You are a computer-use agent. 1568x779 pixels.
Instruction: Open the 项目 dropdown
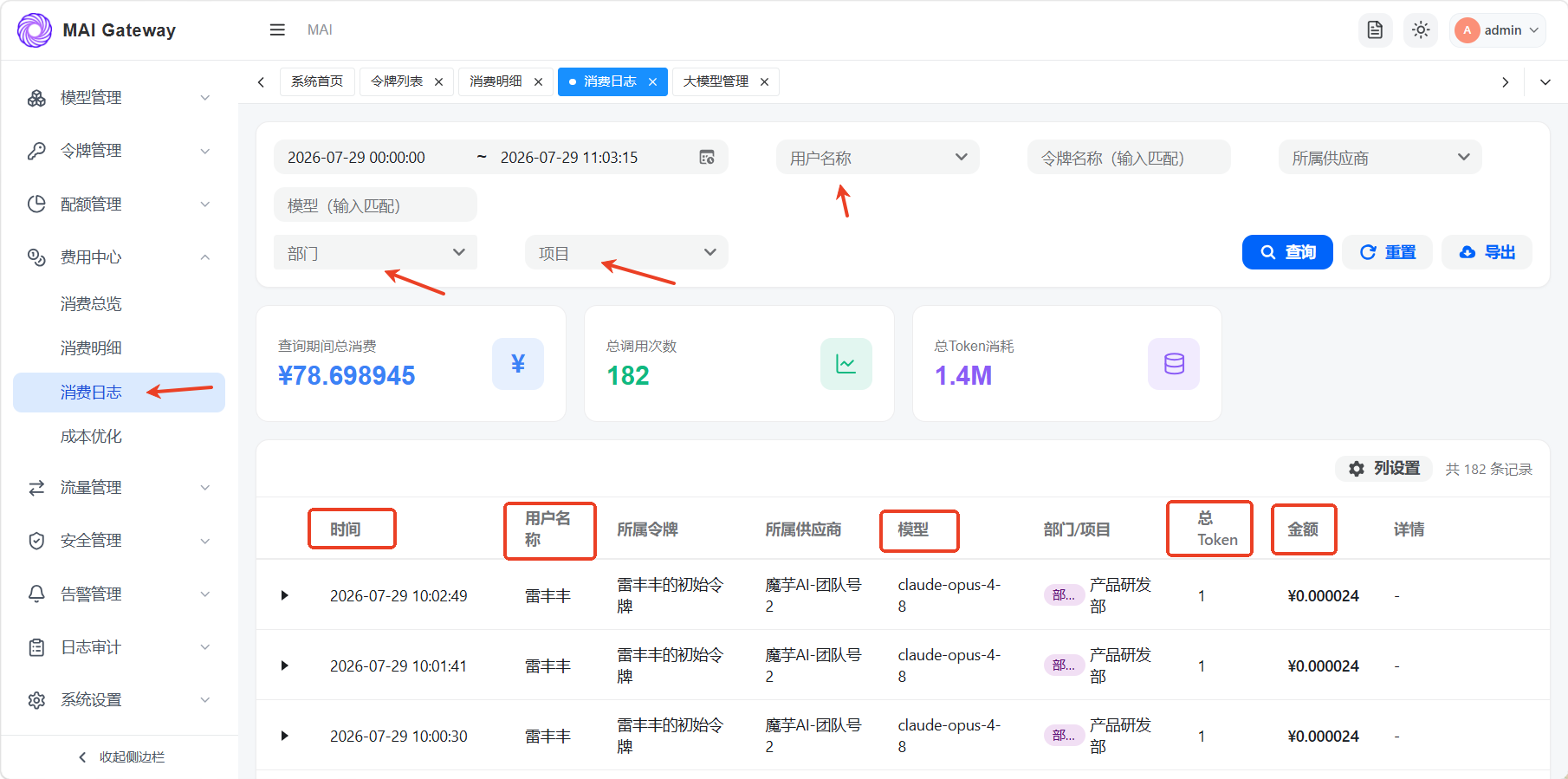pos(626,252)
